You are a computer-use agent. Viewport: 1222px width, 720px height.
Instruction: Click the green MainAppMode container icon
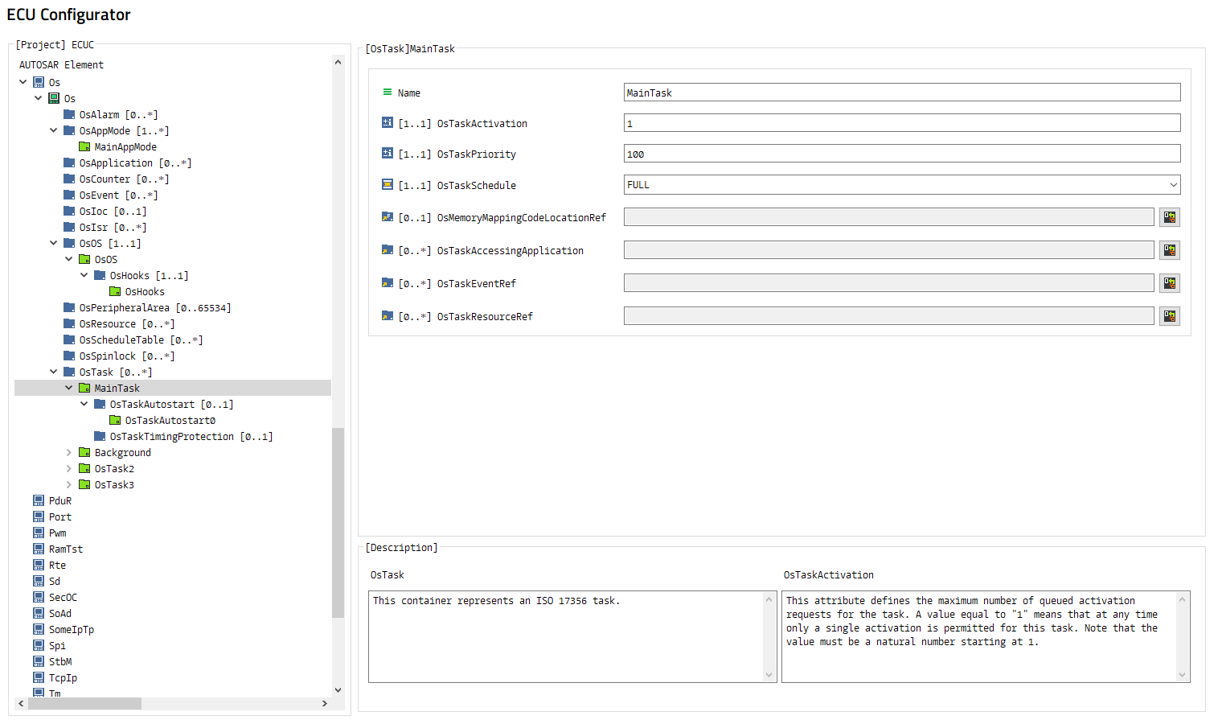pyautogui.click(x=84, y=147)
